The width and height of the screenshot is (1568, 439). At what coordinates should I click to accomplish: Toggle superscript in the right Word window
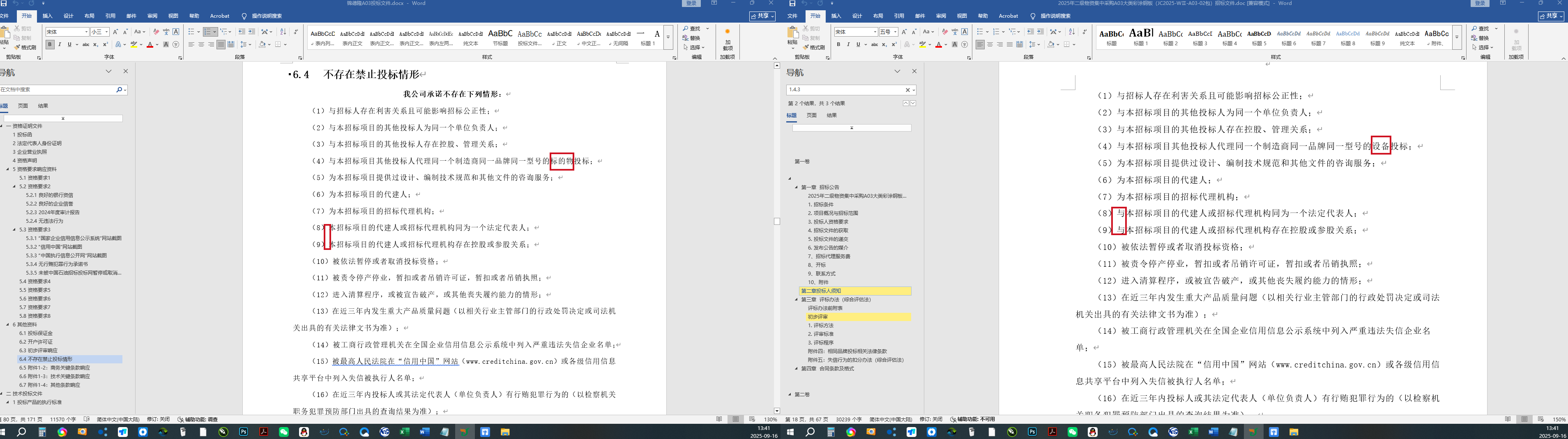pyautogui.click(x=894, y=44)
